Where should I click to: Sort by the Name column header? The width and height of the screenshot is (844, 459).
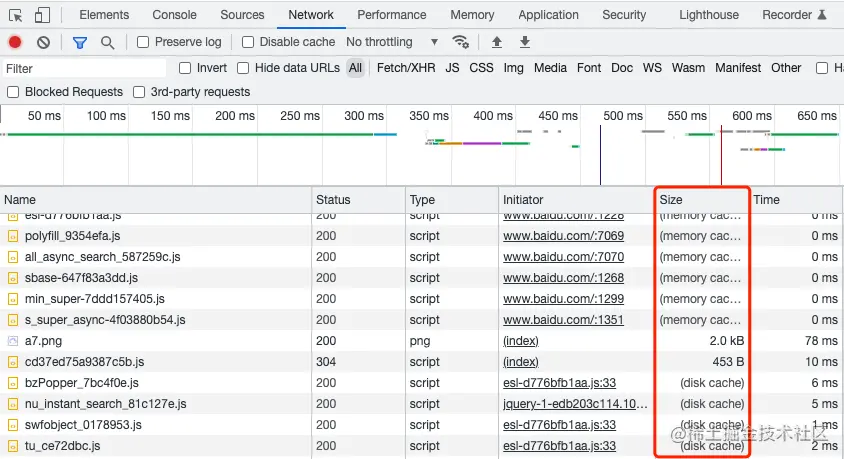pyautogui.click(x=156, y=200)
